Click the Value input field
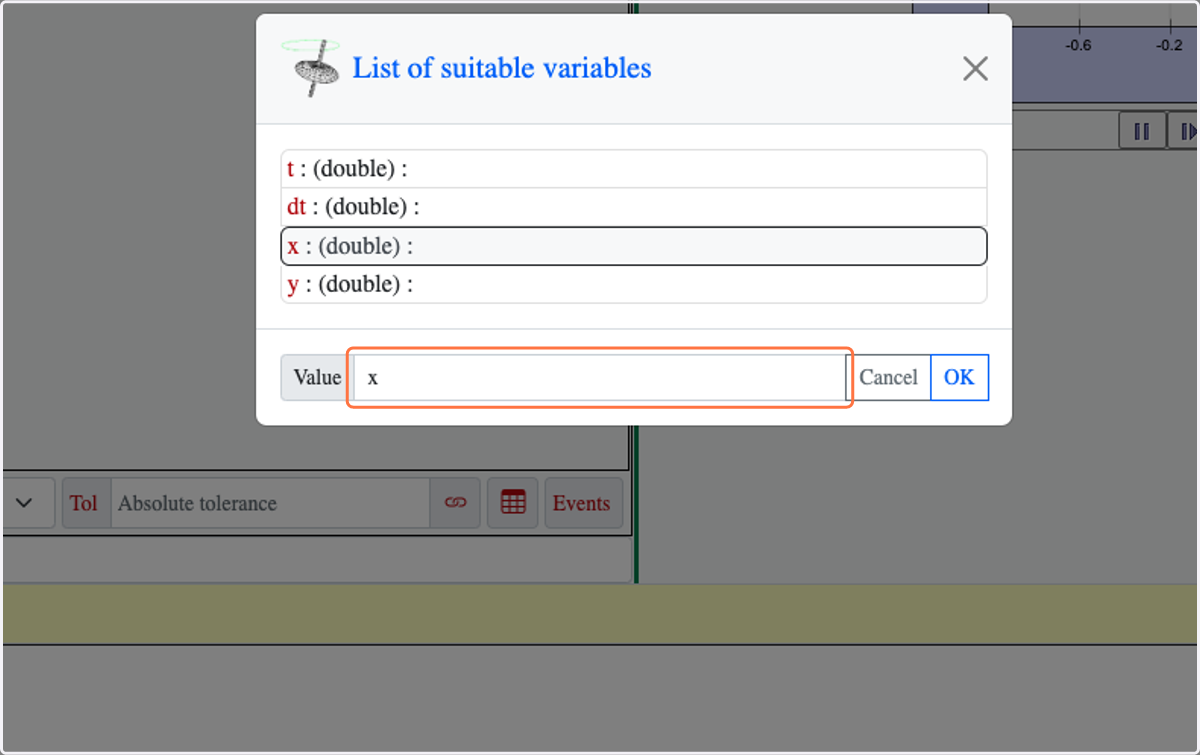 [x=600, y=378]
